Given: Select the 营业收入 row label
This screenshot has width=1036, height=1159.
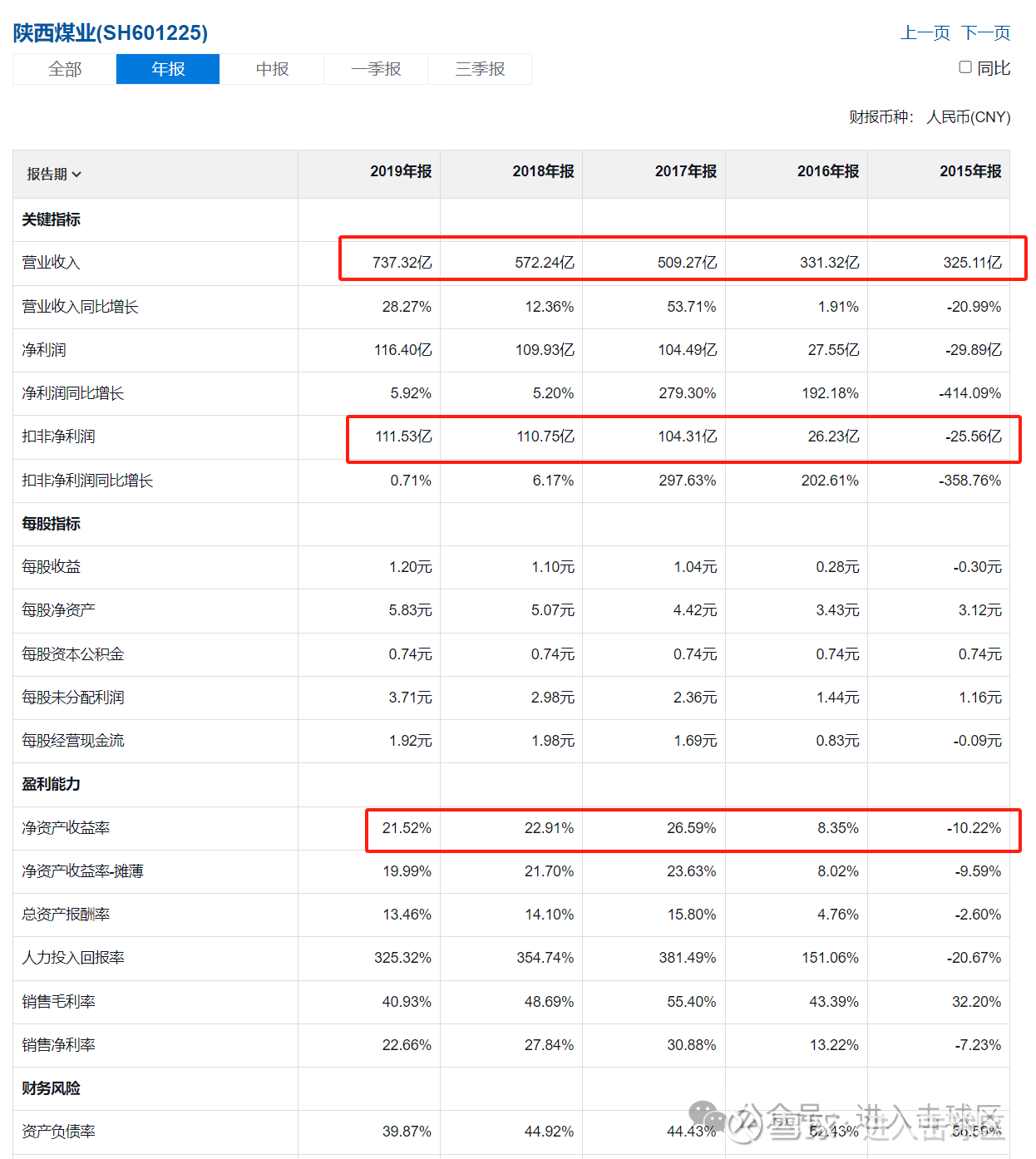Looking at the screenshot, I should (51, 263).
